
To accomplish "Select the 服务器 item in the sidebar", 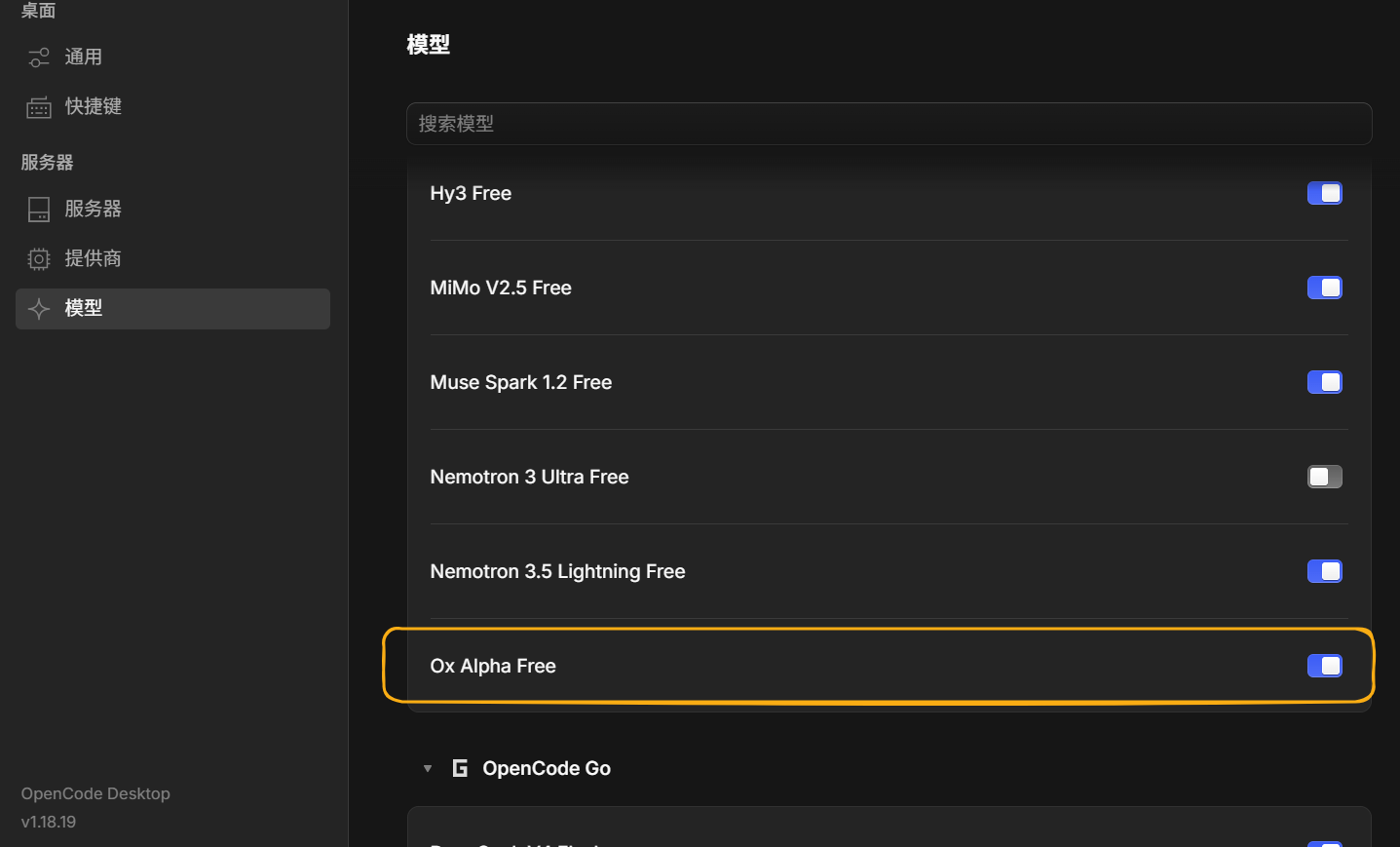I will tap(172, 209).
